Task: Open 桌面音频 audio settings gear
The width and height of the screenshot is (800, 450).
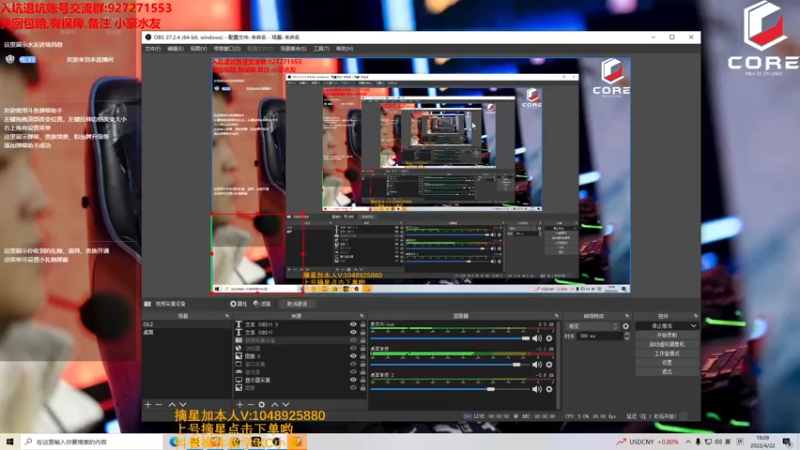Action: click(549, 364)
